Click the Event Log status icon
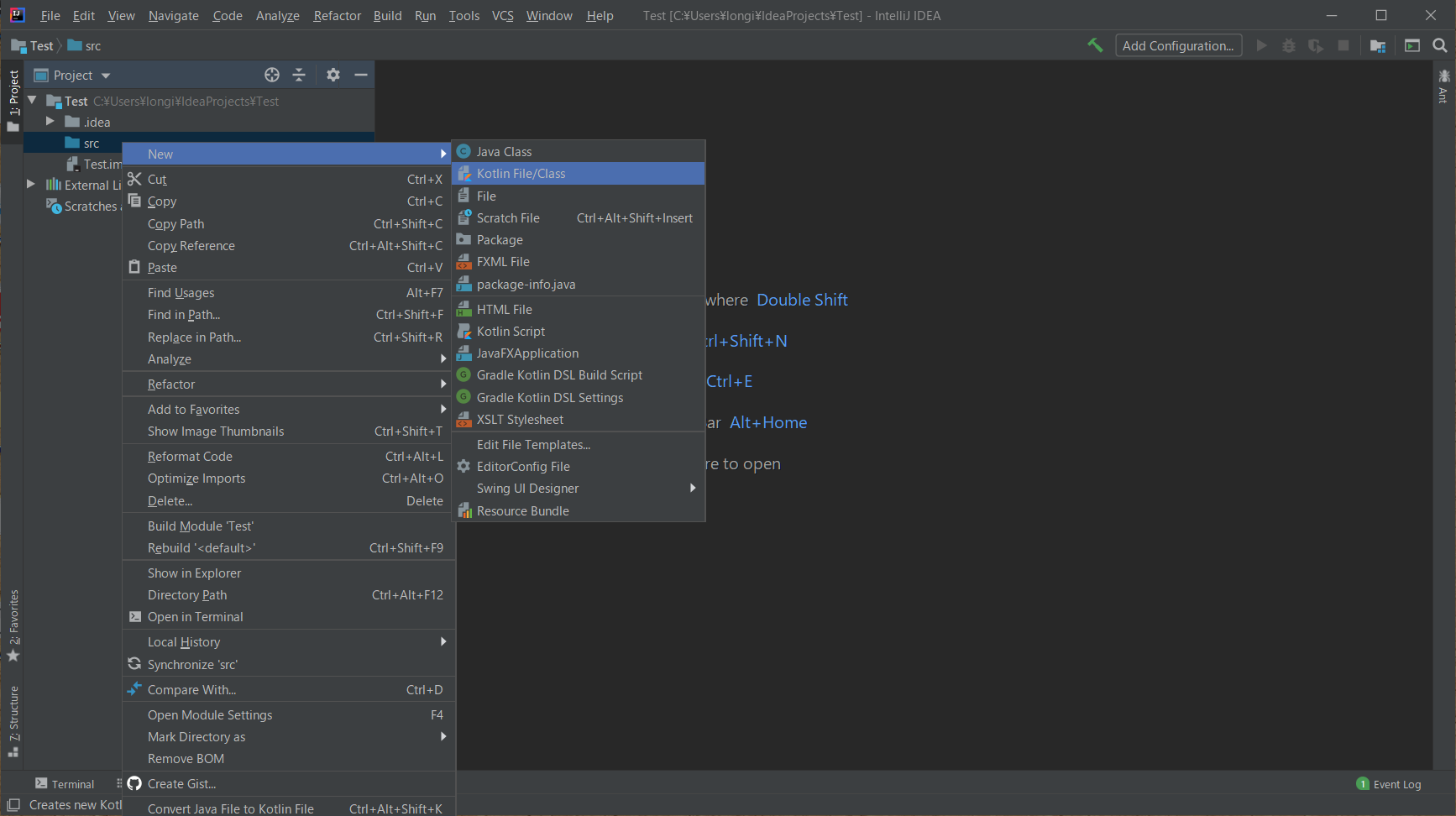1456x816 pixels. 1389,784
